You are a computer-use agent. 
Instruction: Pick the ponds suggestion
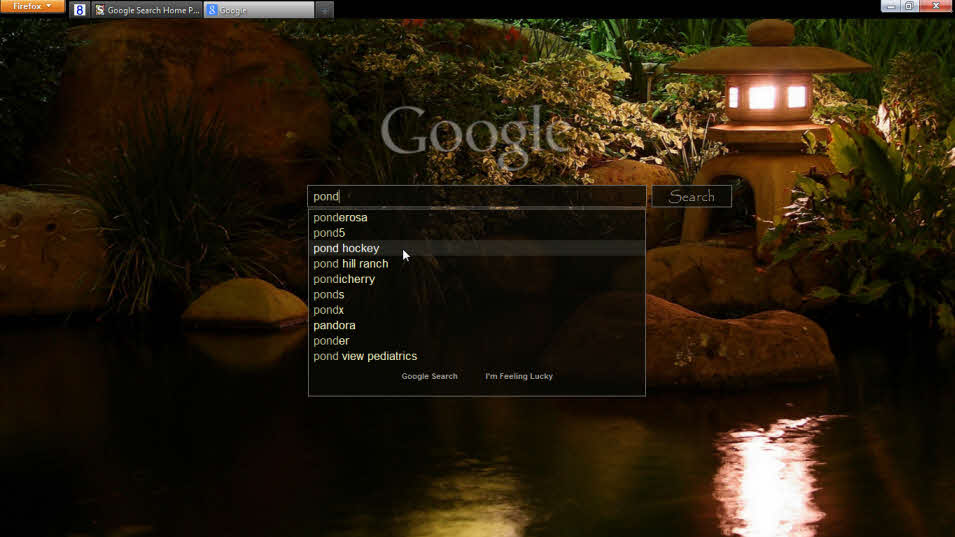point(476,295)
